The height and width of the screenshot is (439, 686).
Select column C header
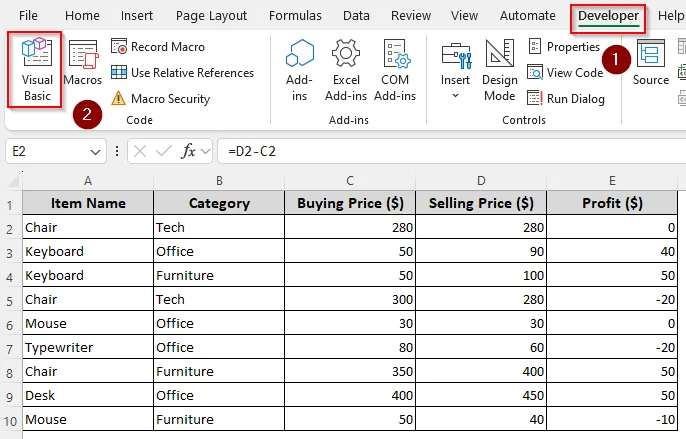tap(350, 181)
